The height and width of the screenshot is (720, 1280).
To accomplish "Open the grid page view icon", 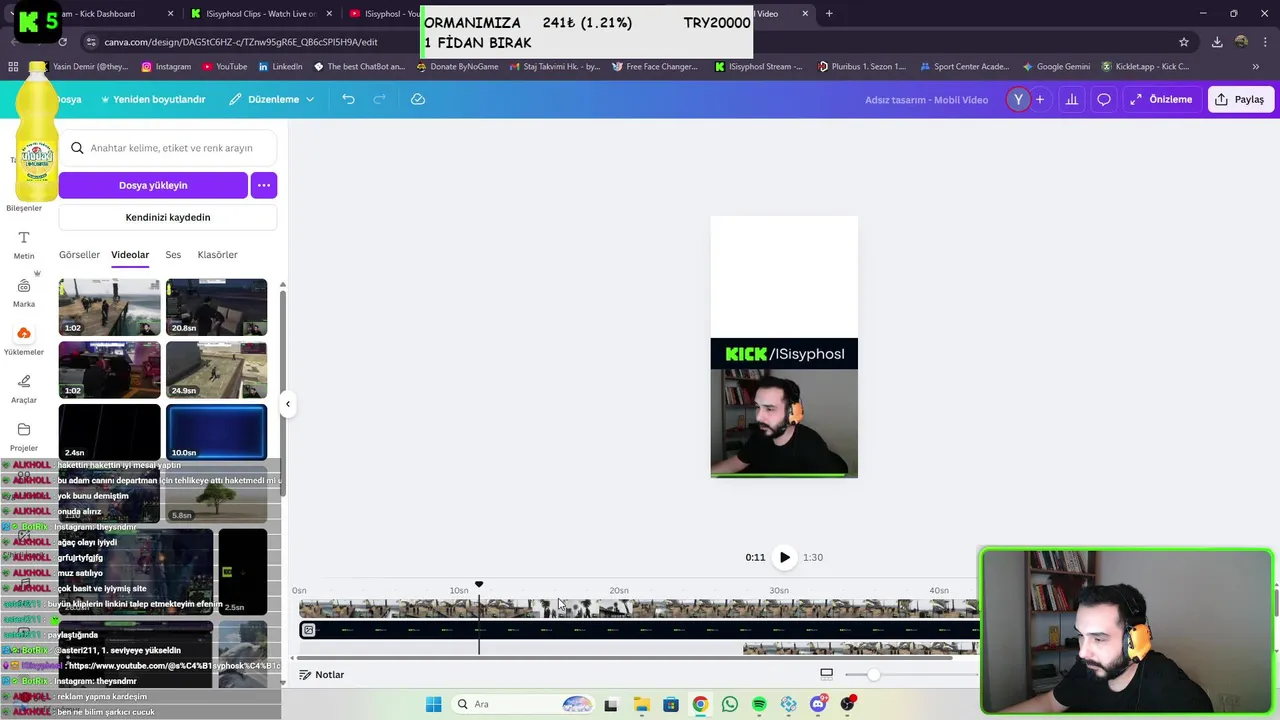I will tap(826, 674).
